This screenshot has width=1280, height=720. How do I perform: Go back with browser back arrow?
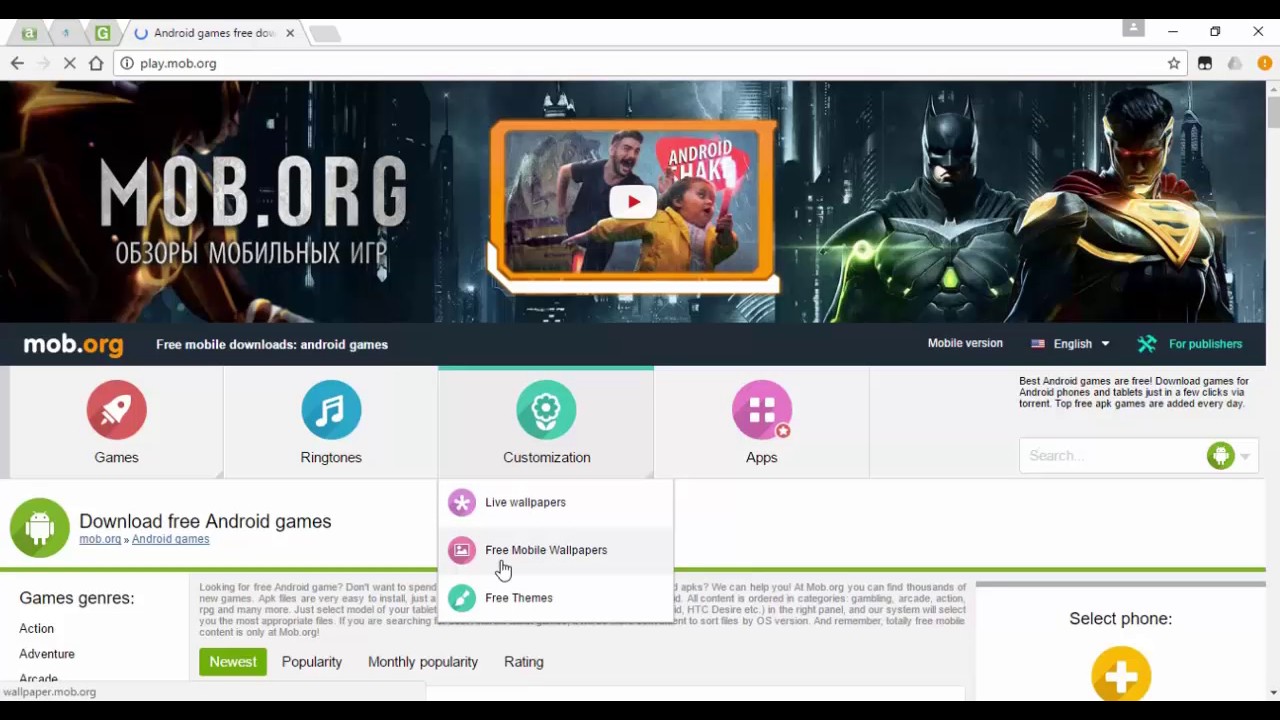pyautogui.click(x=17, y=63)
